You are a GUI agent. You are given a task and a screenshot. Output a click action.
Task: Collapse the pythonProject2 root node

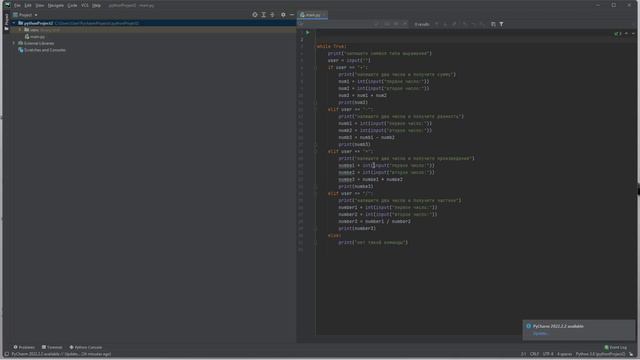pos(14,23)
